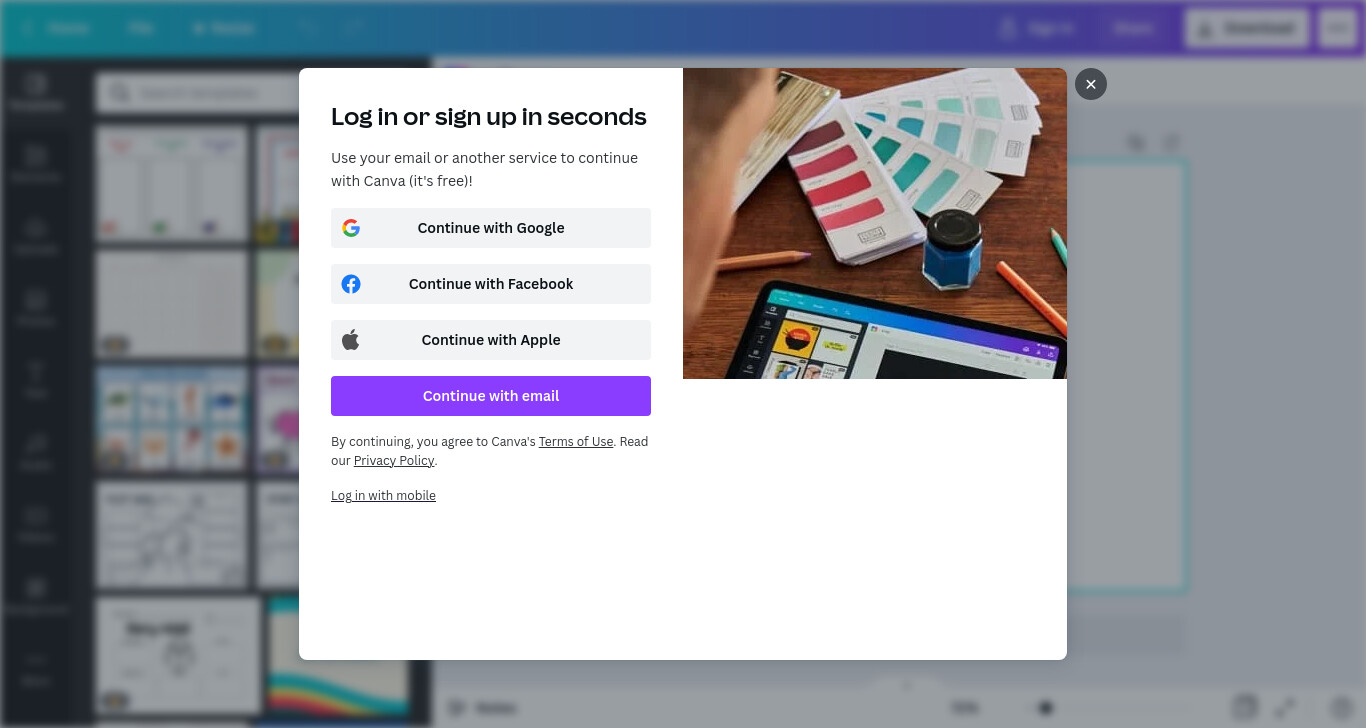
Task: Open the Text sidebar panel
Action: coord(36,380)
